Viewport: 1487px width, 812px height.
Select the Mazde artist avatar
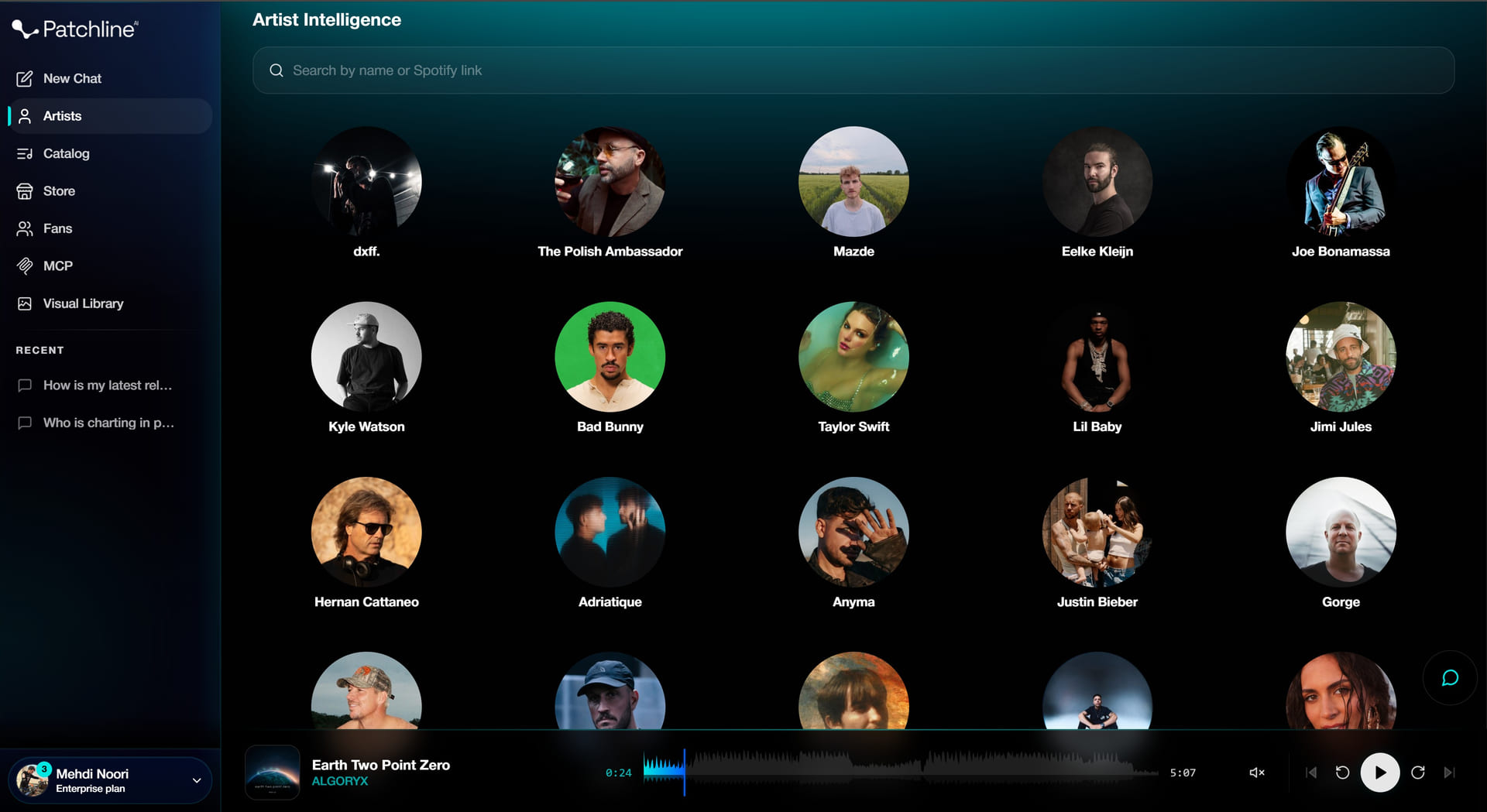click(853, 182)
